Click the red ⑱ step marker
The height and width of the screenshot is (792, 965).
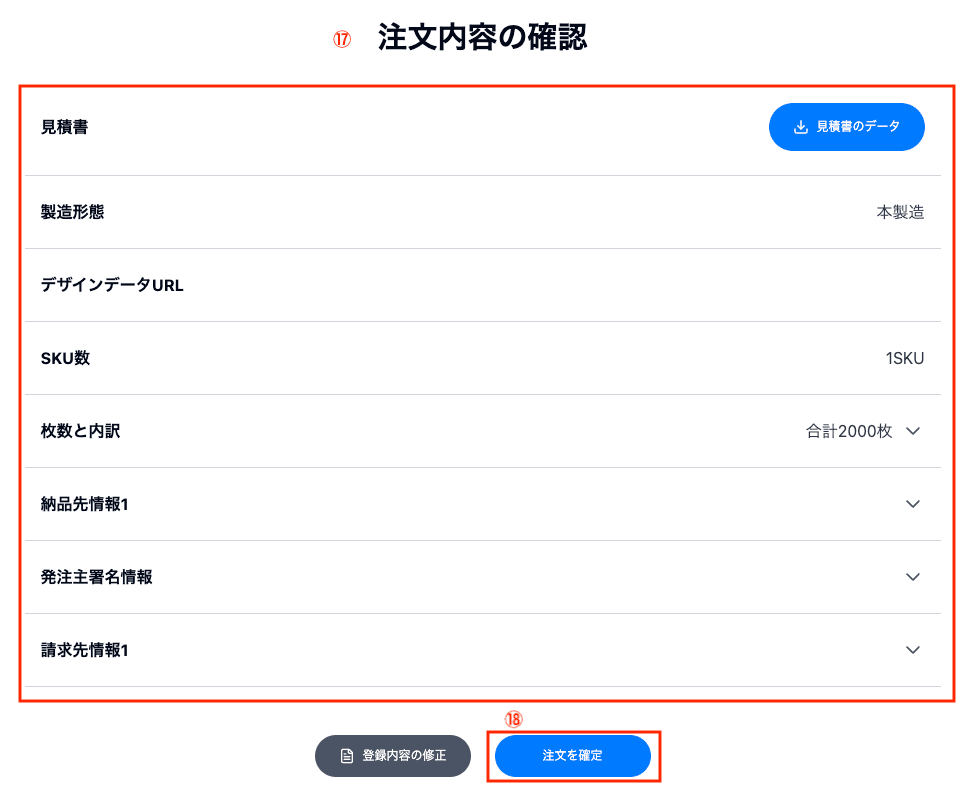coord(513,719)
